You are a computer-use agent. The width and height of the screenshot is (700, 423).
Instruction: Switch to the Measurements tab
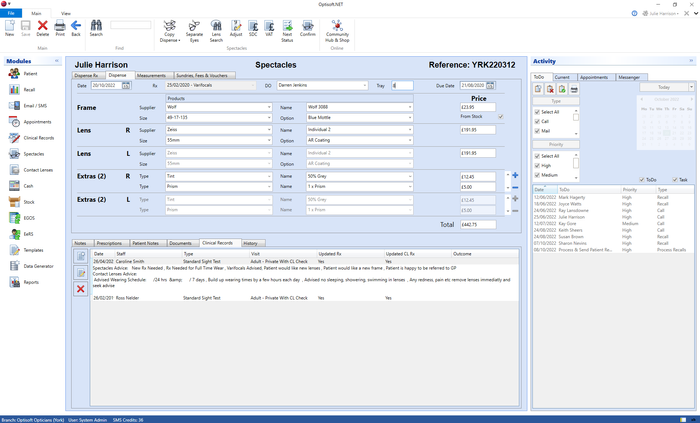tap(151, 75)
